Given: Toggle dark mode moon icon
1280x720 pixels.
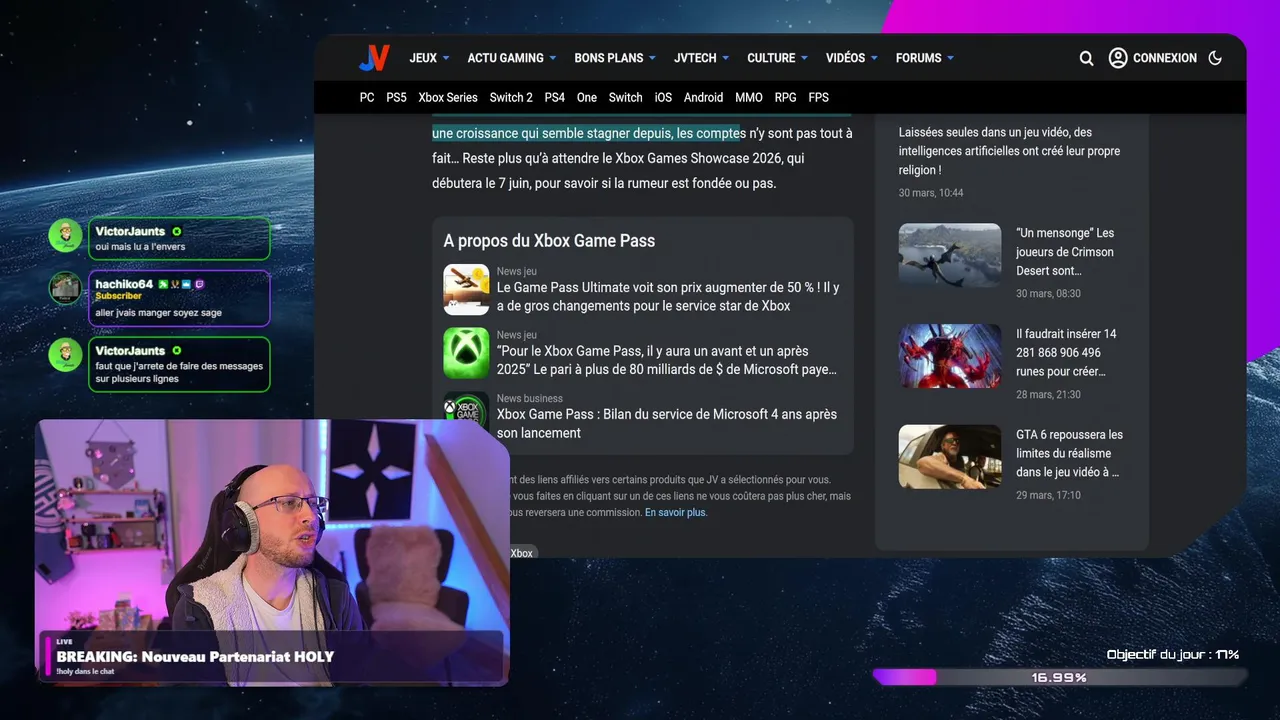Looking at the screenshot, I should pyautogui.click(x=1215, y=58).
